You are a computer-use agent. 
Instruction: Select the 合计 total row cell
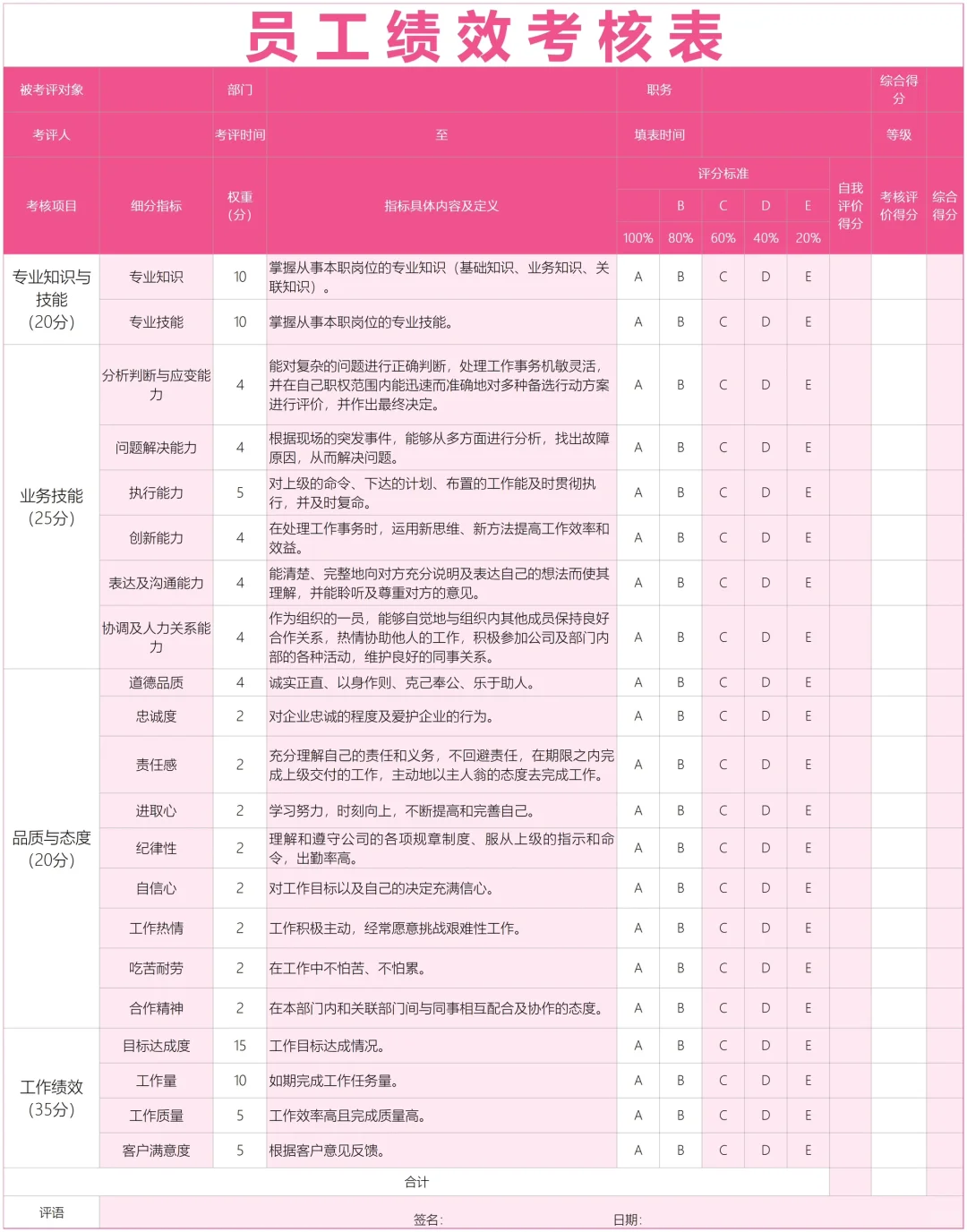pyautogui.click(x=416, y=1182)
